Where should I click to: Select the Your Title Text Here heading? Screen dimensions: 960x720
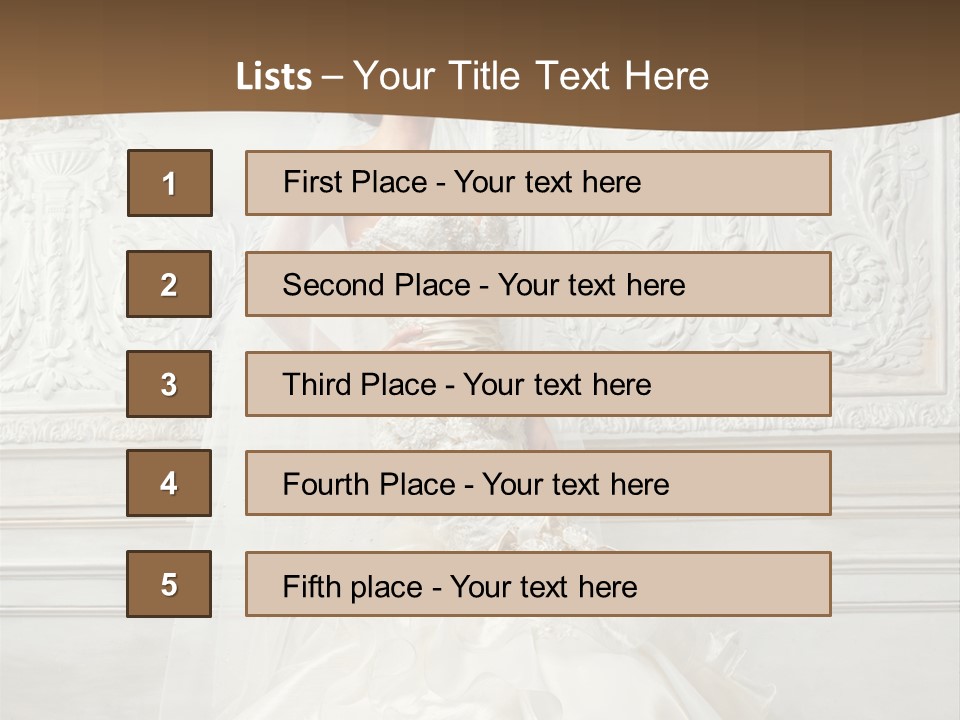[531, 76]
